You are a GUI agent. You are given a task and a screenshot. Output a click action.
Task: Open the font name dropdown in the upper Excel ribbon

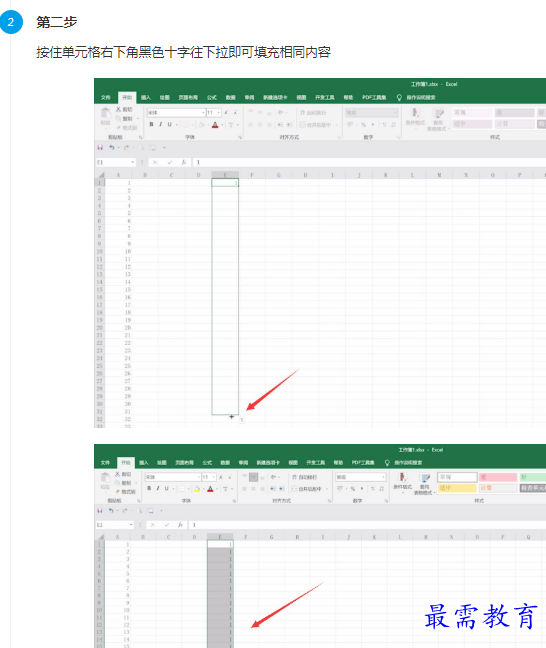coord(203,112)
